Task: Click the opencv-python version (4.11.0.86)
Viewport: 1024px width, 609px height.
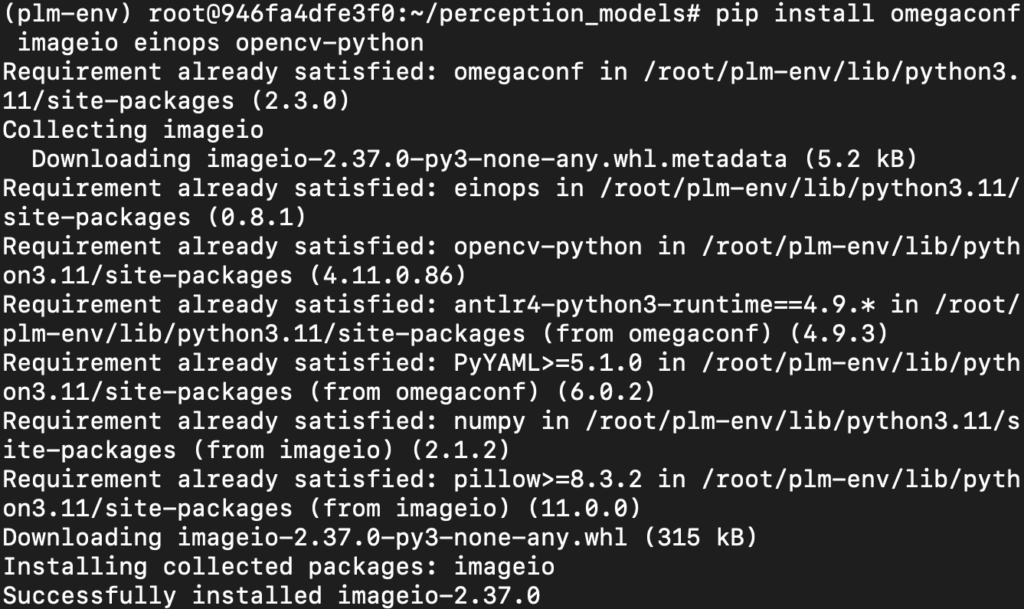Action: 387,275
